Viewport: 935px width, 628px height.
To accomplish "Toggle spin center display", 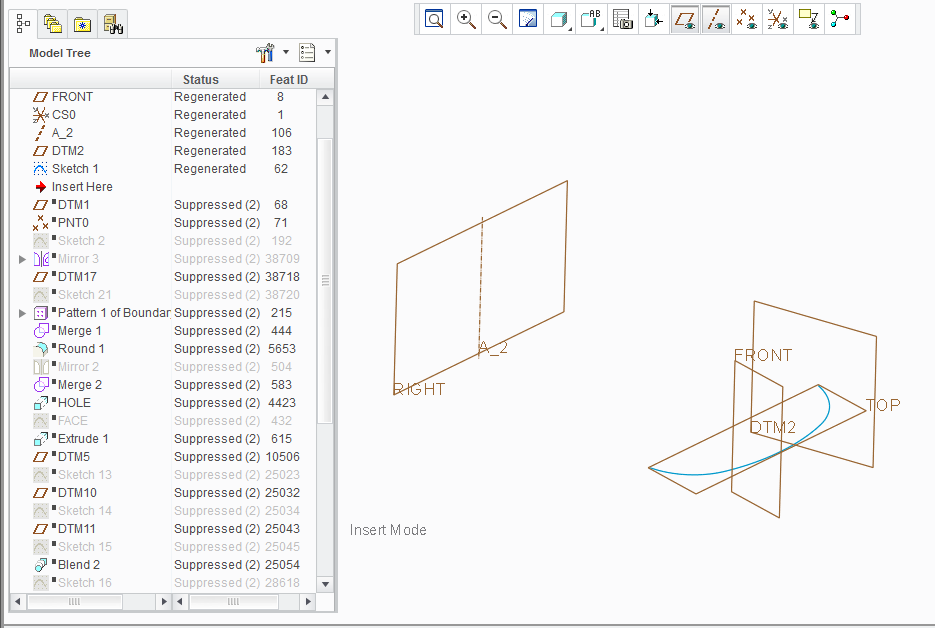I will coord(840,19).
